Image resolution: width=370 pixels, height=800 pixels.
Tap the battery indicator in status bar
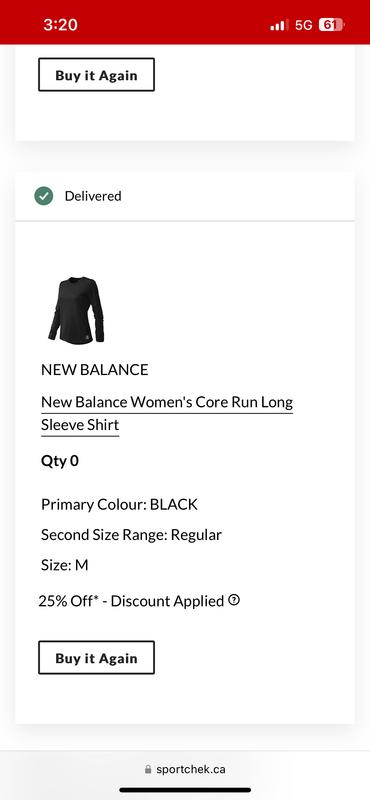click(331, 24)
